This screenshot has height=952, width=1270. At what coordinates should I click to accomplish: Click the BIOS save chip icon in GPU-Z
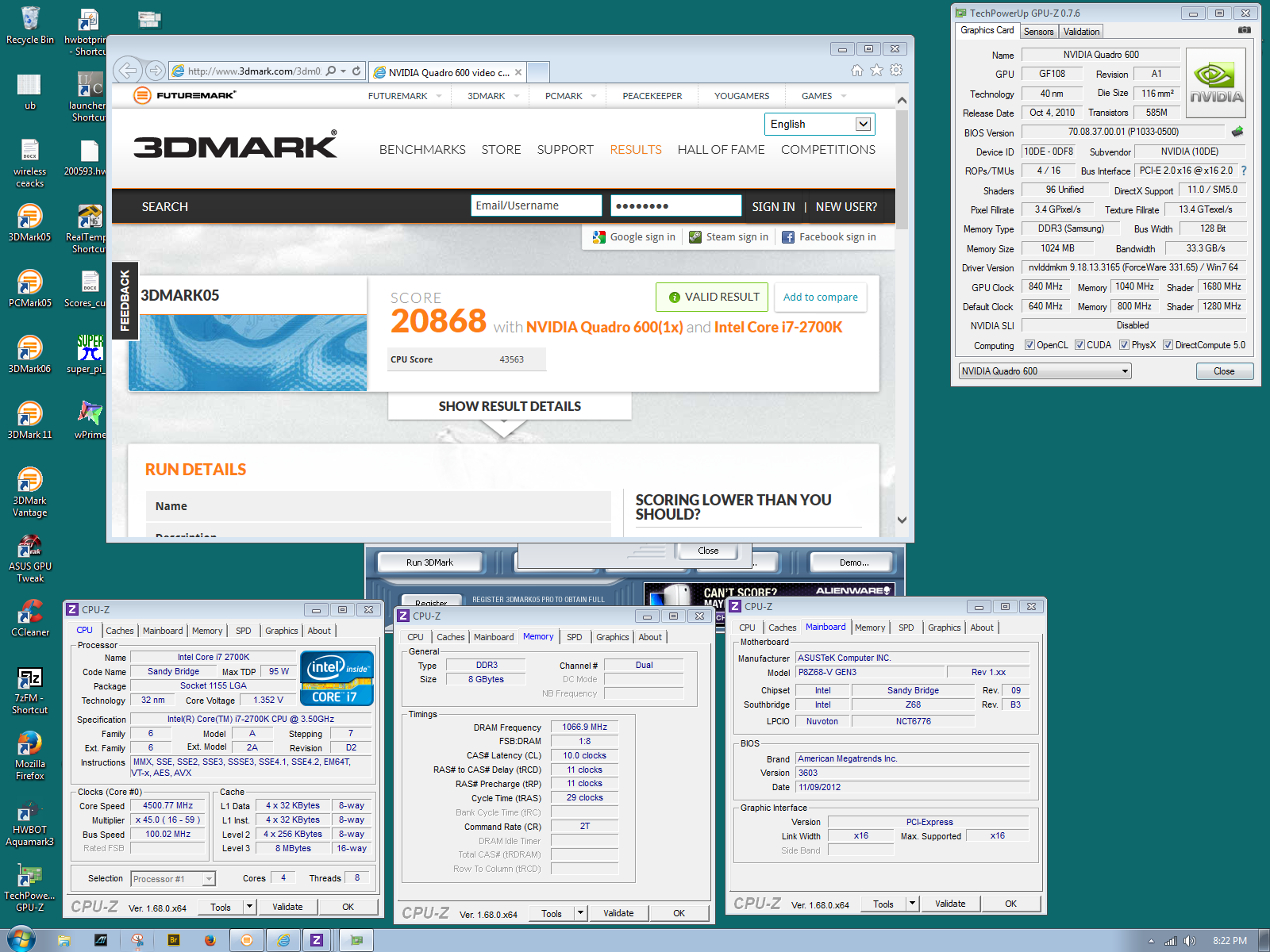pos(1237,132)
